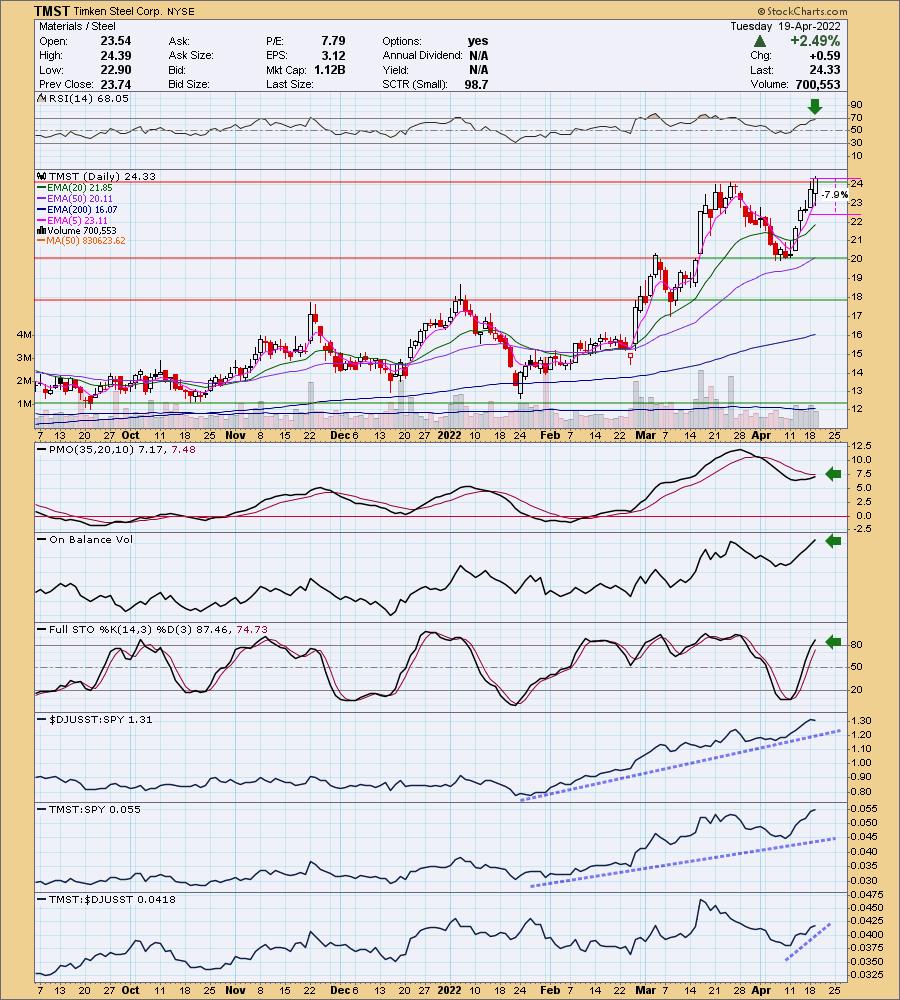Click the 74.73 stochastic %D value

[x=252, y=629]
